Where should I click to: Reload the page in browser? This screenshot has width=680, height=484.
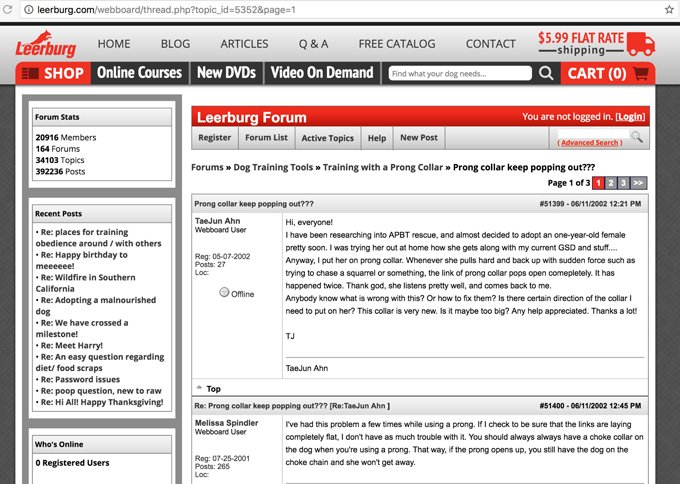tap(7, 10)
